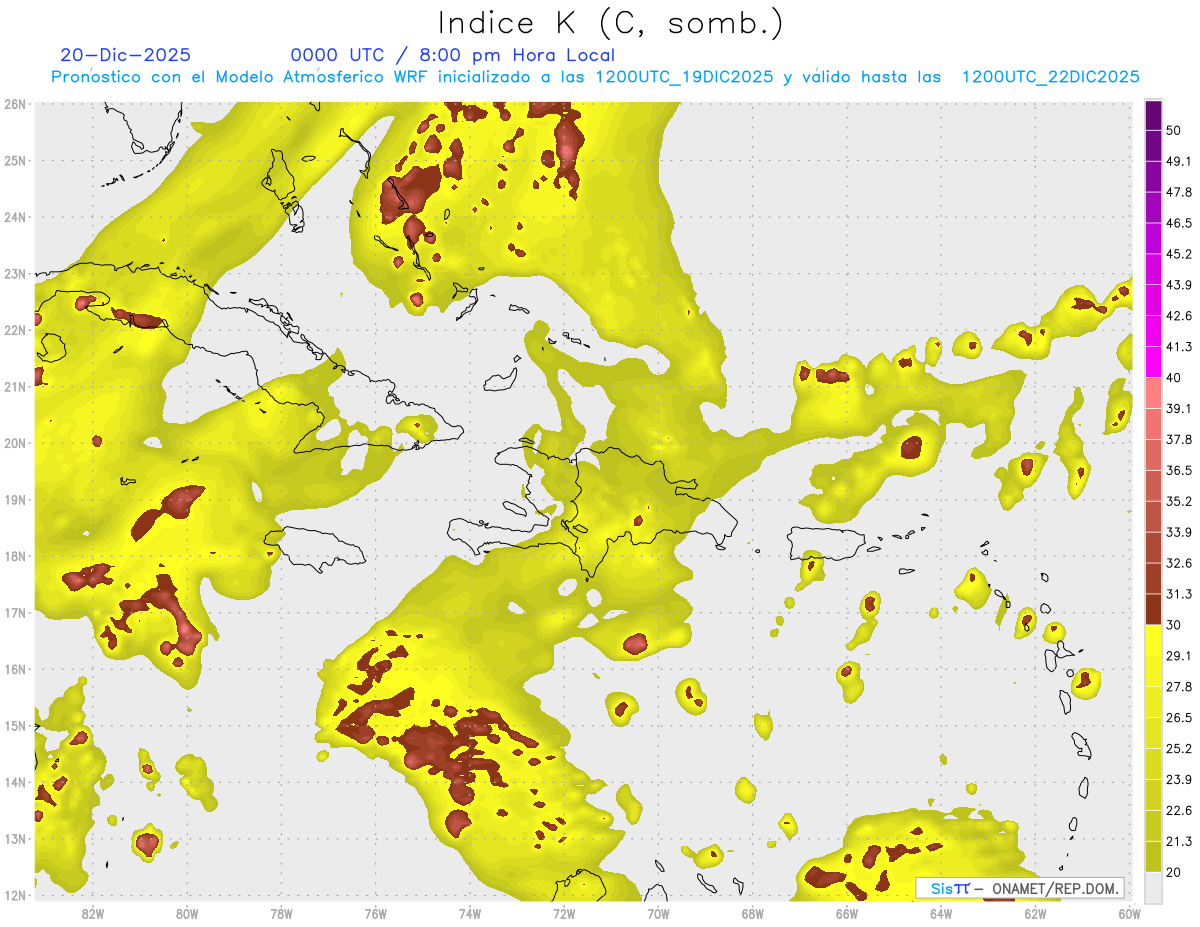Click the latitude label "14N"
The image size is (1200, 927).
click(x=15, y=783)
